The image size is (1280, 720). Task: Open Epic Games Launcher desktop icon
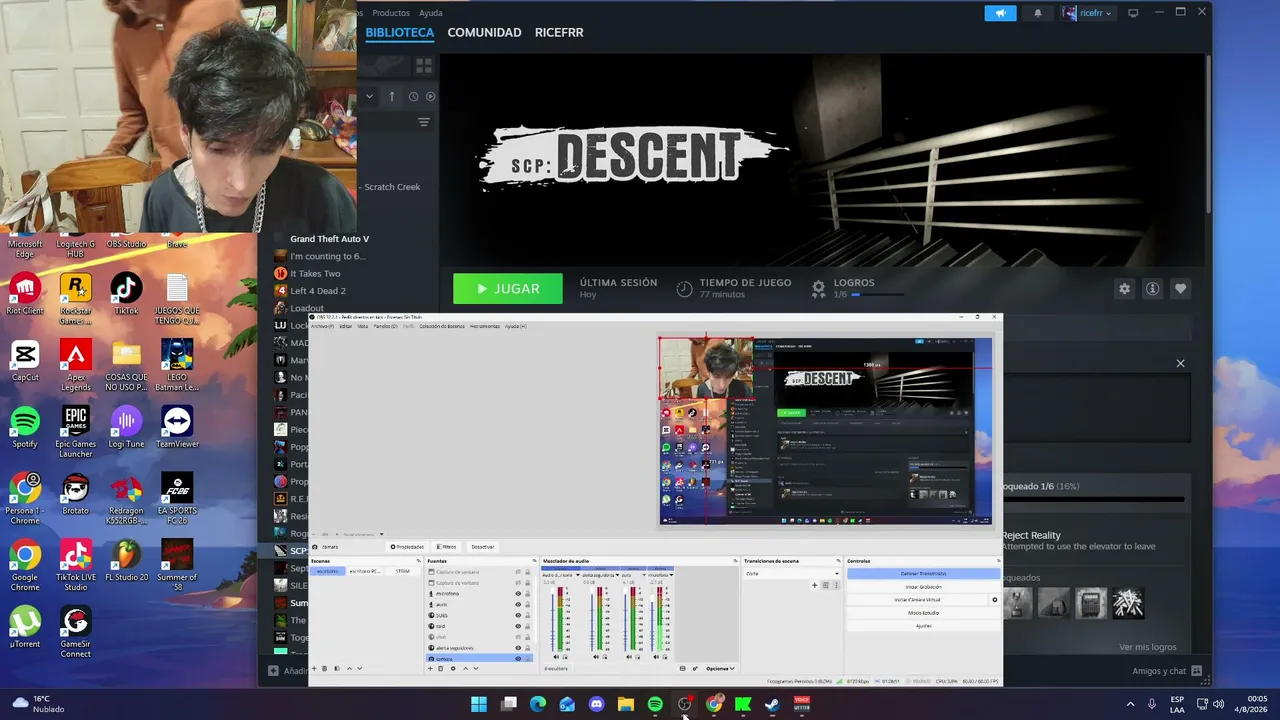tap(76, 432)
